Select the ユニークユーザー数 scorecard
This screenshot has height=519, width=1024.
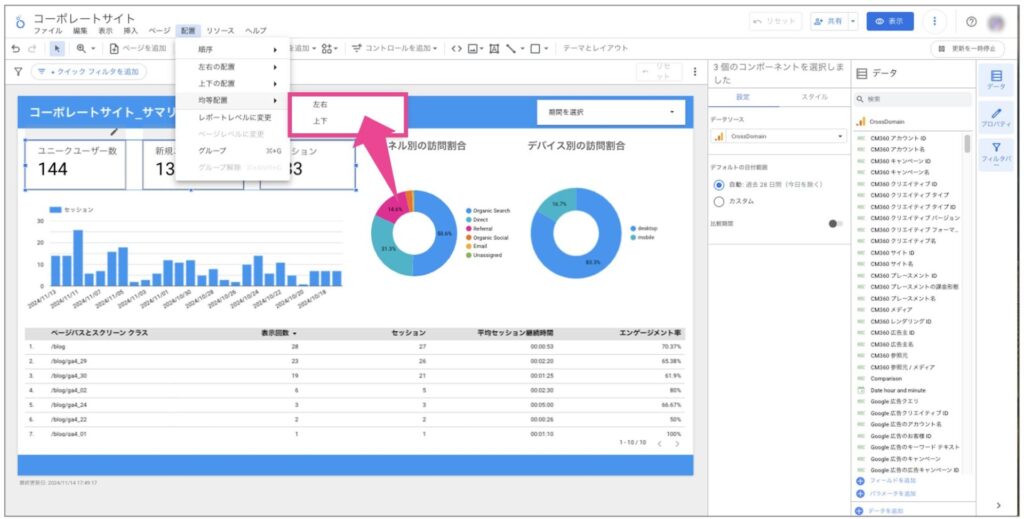(x=75, y=164)
